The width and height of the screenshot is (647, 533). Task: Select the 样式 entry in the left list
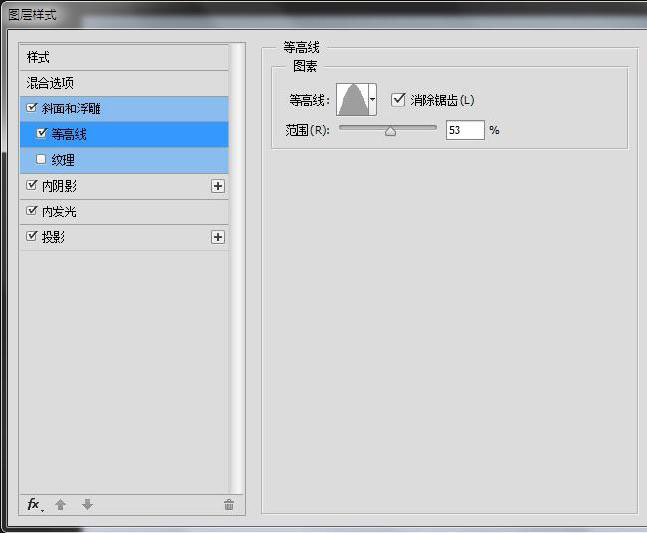click(124, 57)
